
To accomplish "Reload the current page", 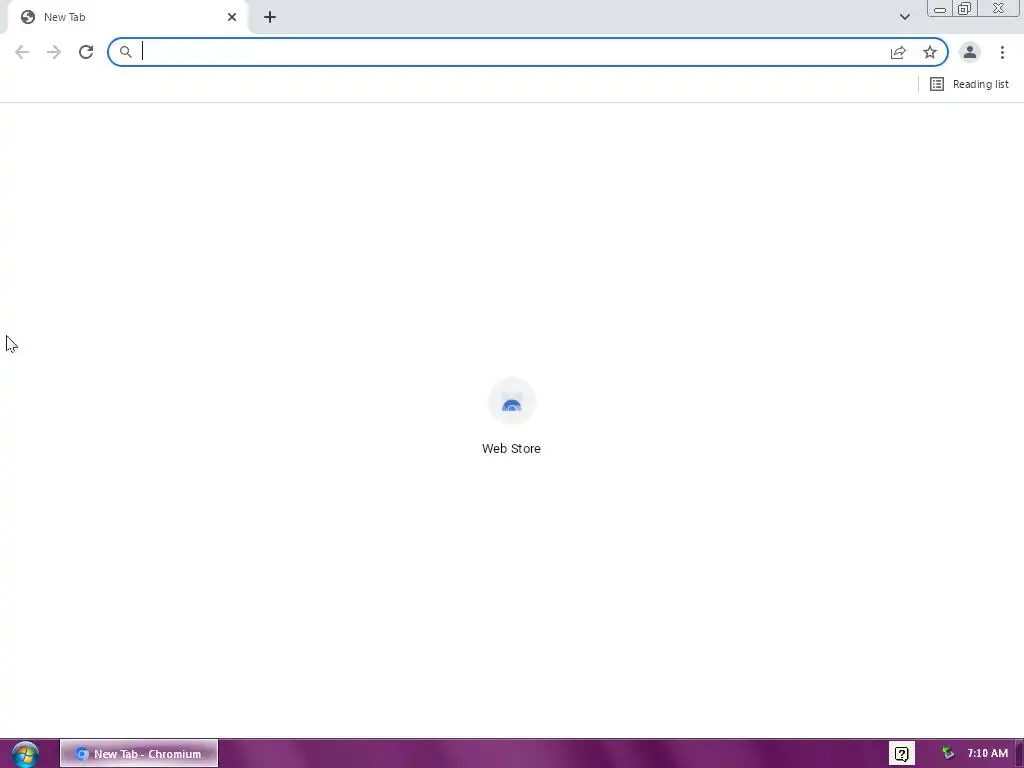I will (86, 52).
